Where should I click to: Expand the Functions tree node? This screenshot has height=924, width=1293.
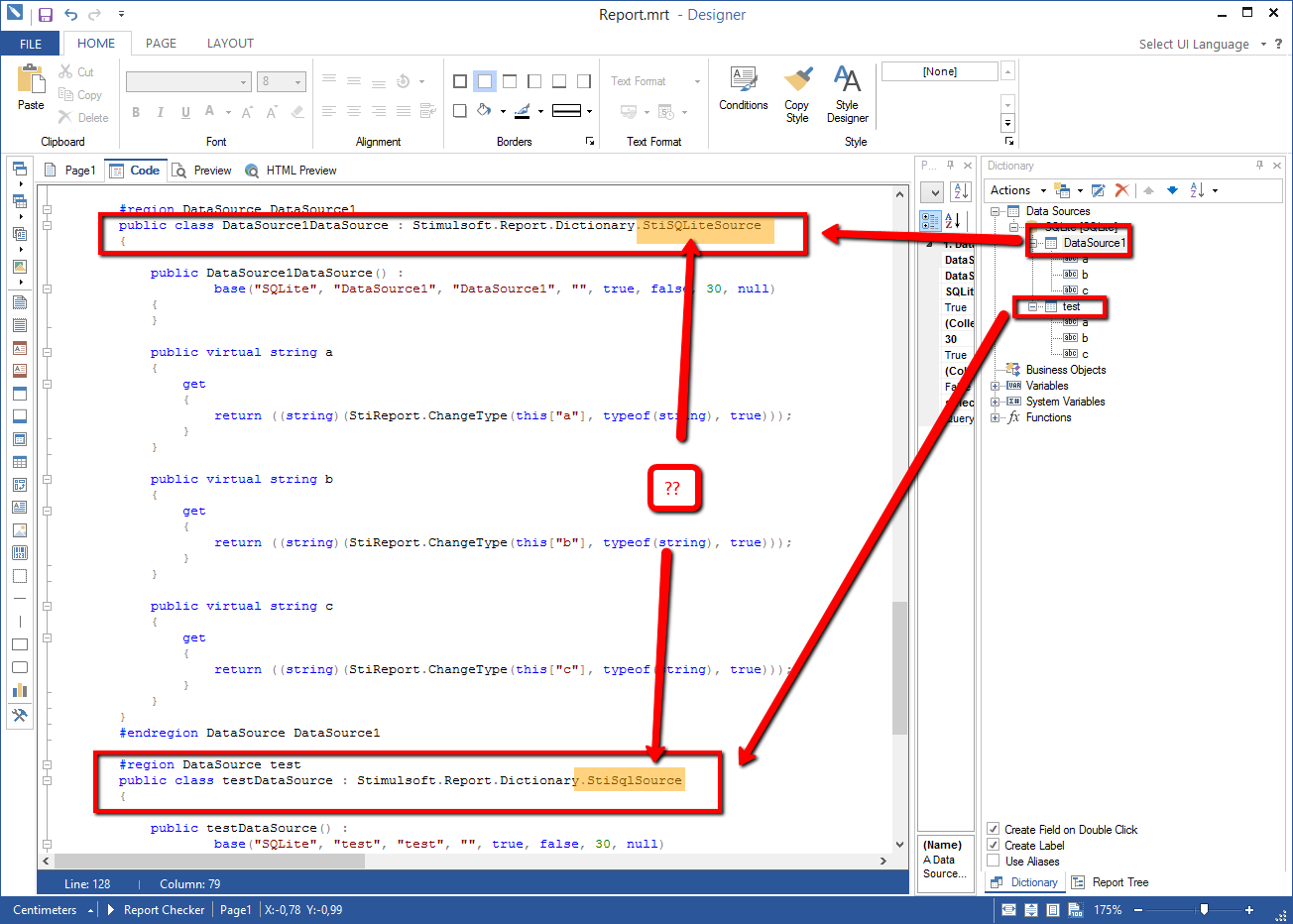pos(996,417)
